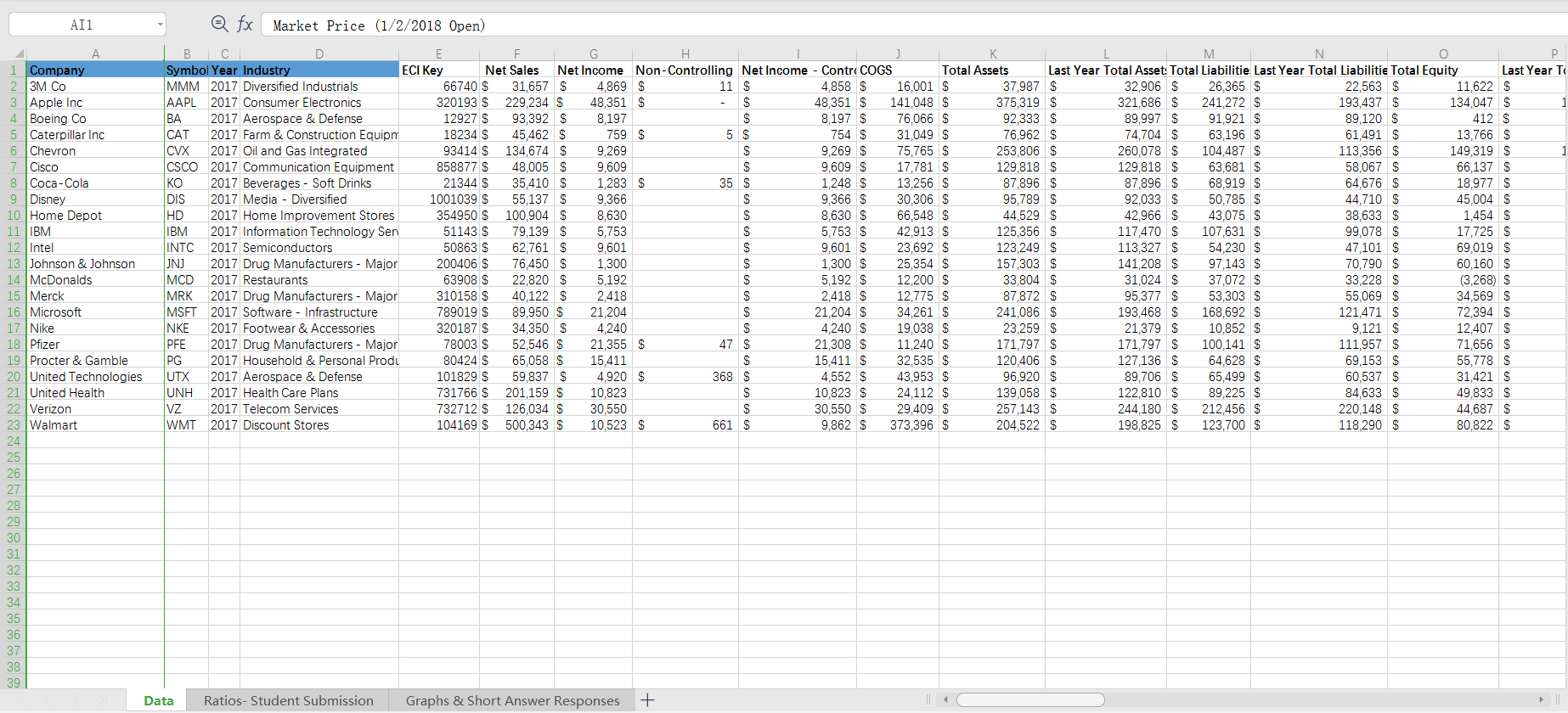
Task: Click the fx insert function icon
Action: pos(245,25)
